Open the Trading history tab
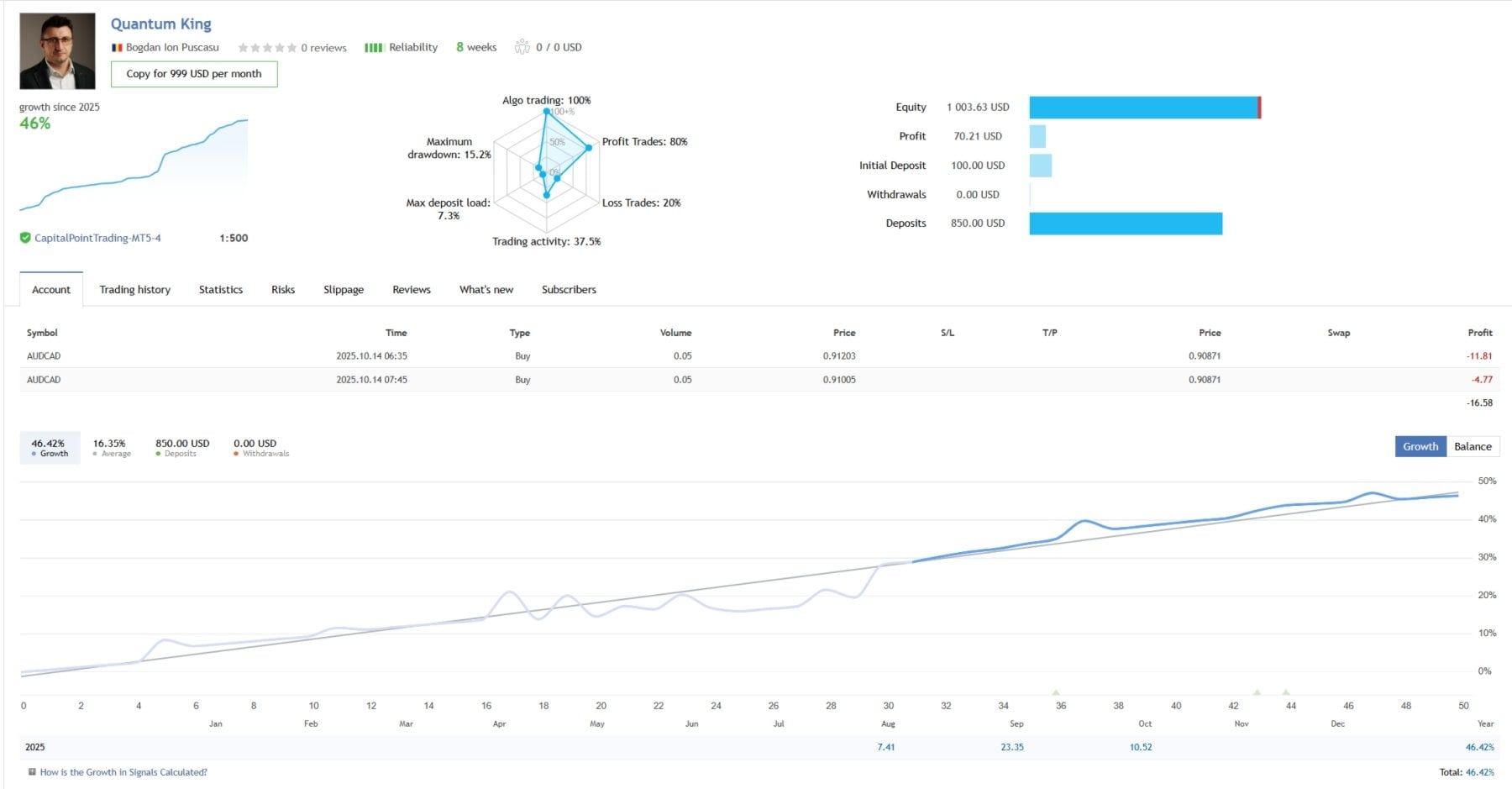 point(134,289)
